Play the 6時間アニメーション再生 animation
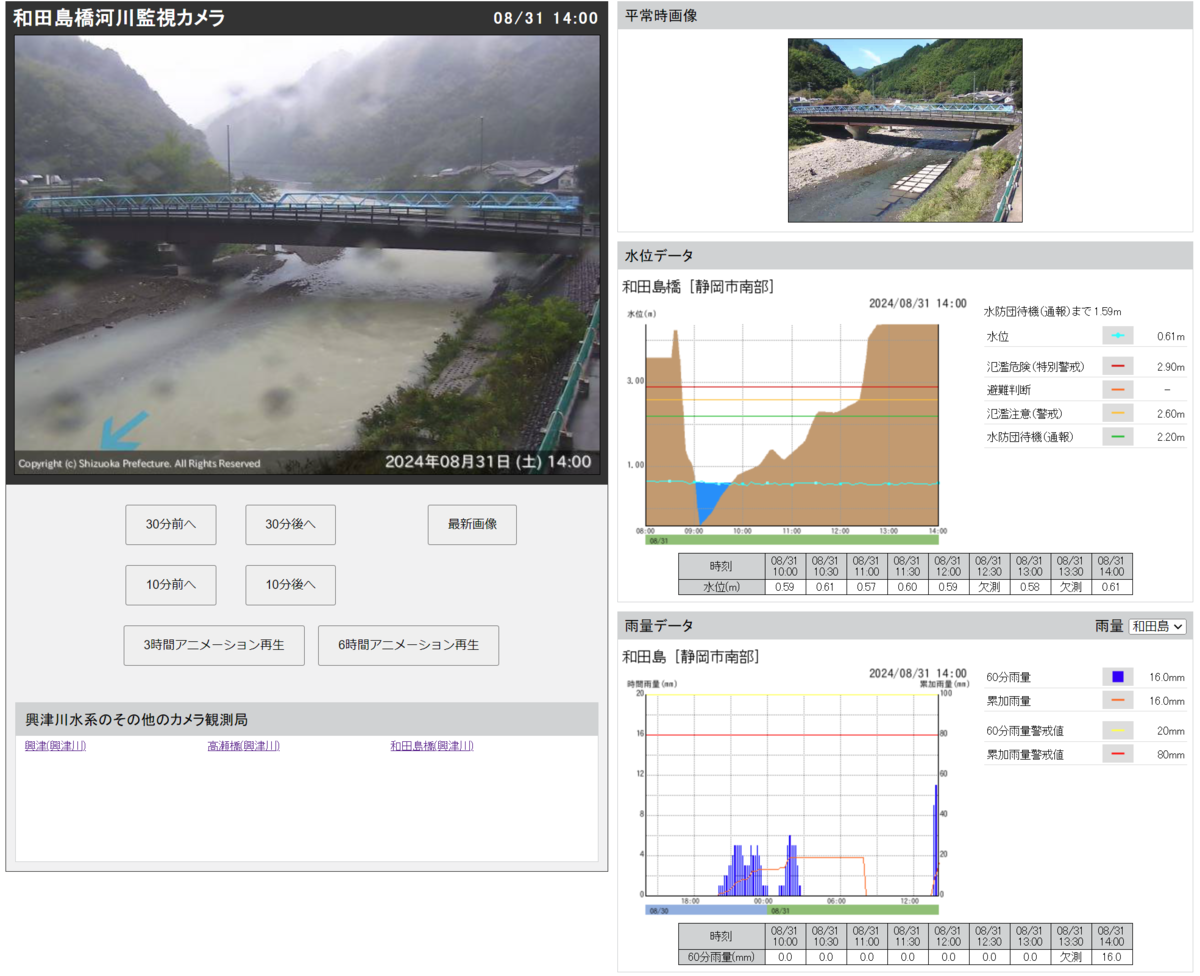 pyautogui.click(x=409, y=645)
